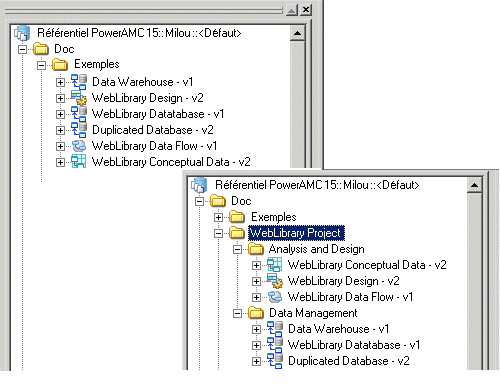This screenshot has height=387, width=500.
Task: Select 'WebLibrary Design - v2' label in the left window
Action: tap(148, 98)
